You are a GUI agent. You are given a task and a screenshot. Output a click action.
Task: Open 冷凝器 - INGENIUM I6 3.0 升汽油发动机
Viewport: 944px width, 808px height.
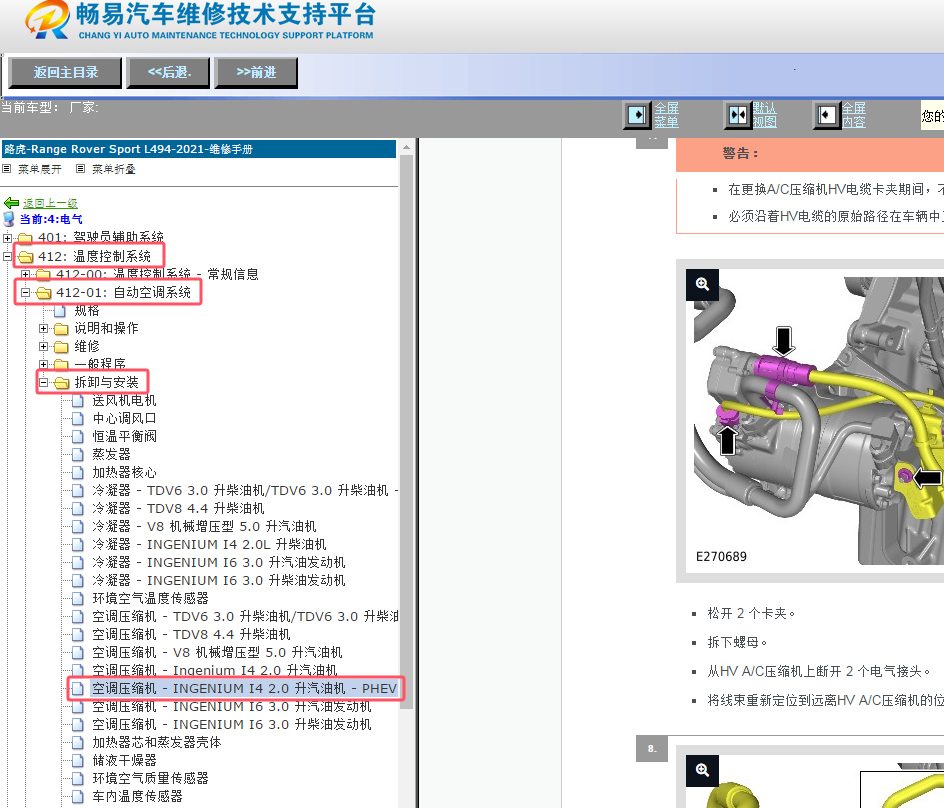click(x=219, y=563)
